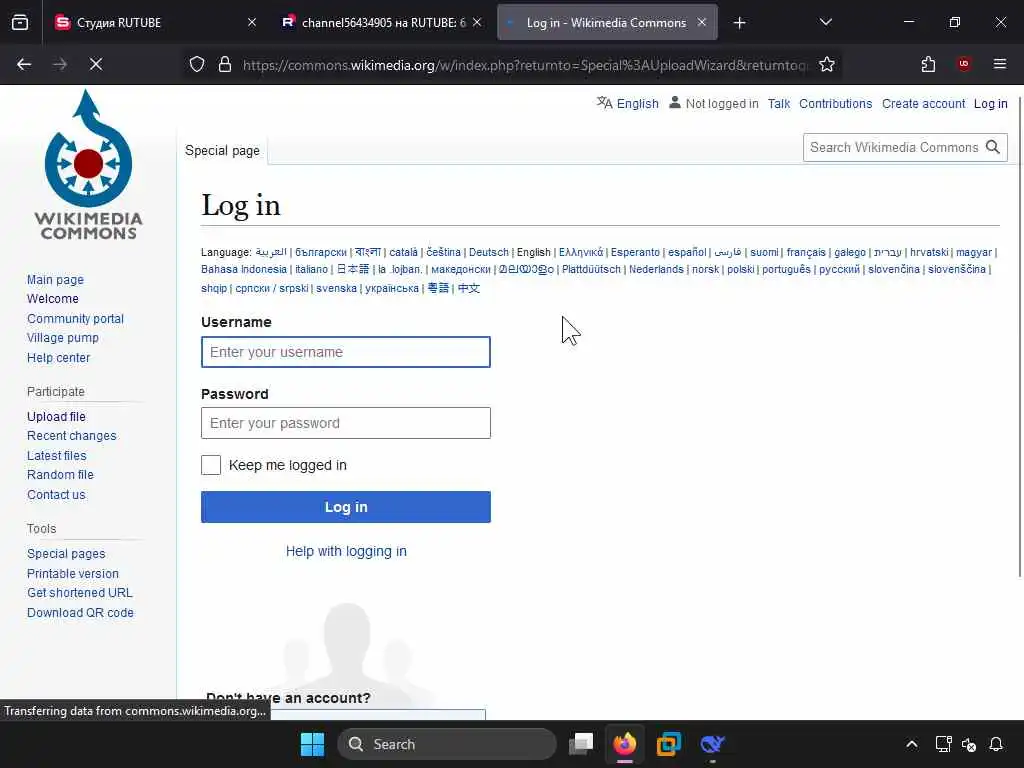Viewport: 1024px width, 768px height.
Task: Bookmark this page with the star icon
Action: (x=827, y=64)
